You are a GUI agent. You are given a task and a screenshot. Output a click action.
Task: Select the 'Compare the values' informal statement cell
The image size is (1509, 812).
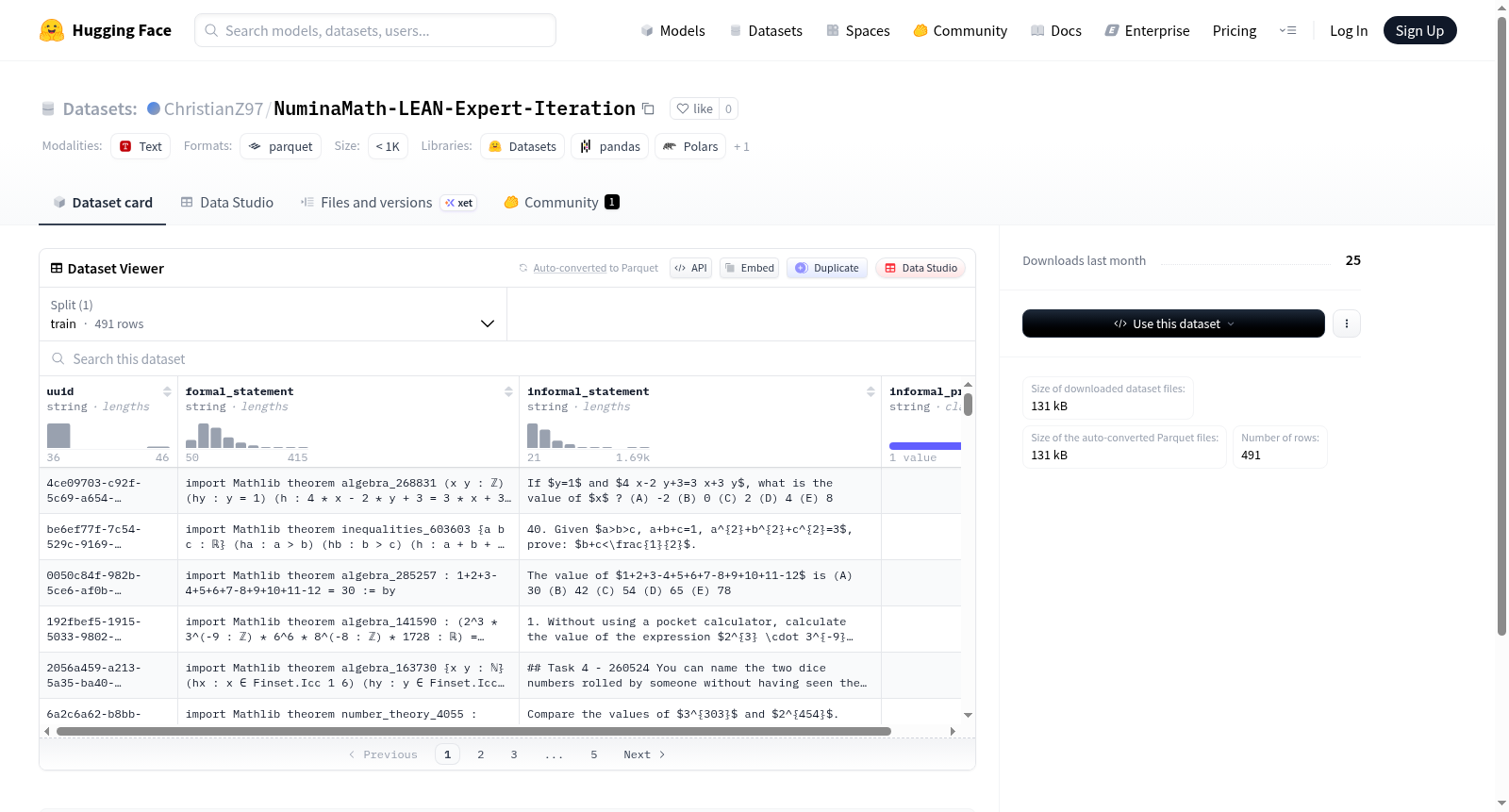coord(700,714)
